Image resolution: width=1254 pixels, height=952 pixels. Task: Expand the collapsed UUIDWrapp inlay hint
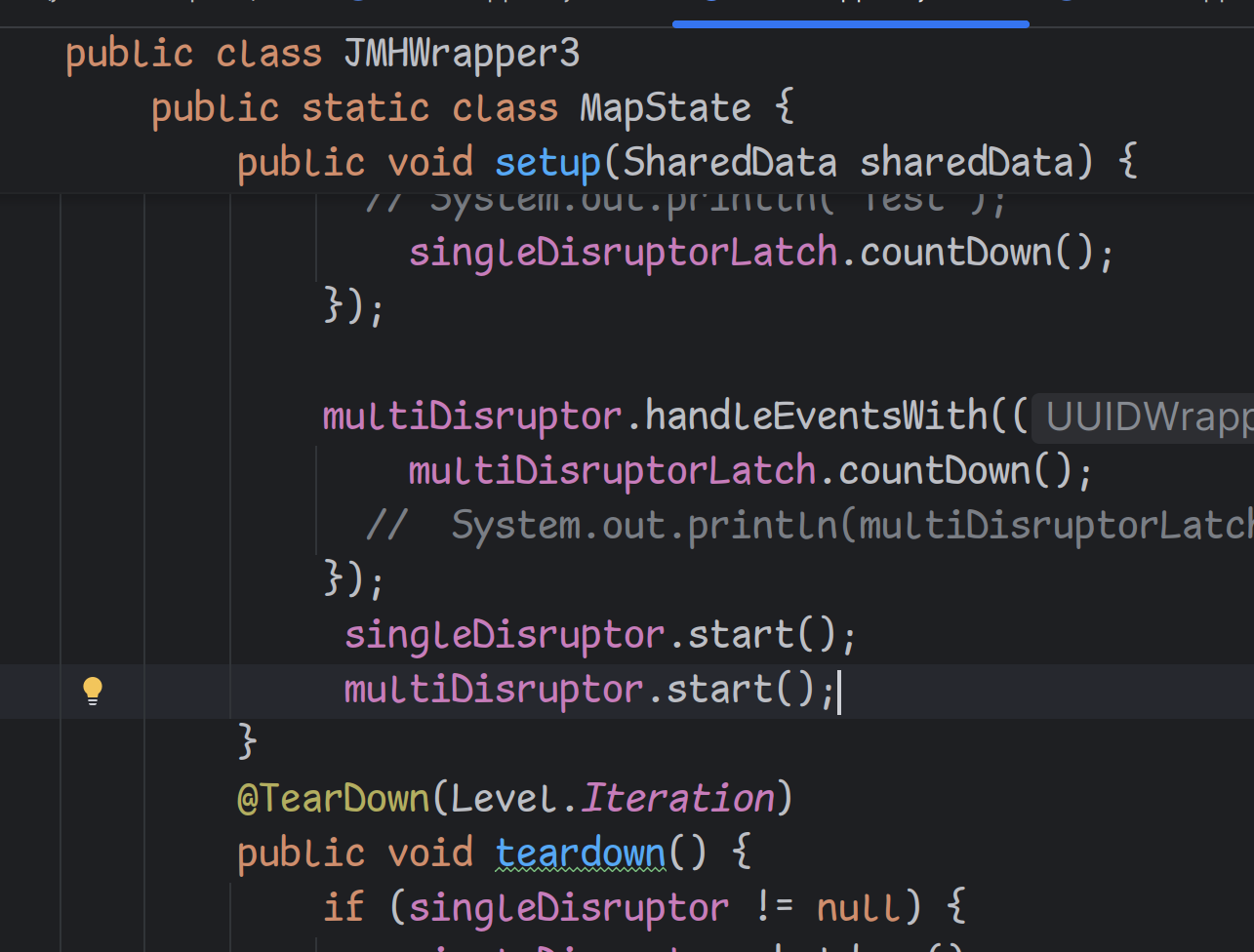[x=1148, y=417]
